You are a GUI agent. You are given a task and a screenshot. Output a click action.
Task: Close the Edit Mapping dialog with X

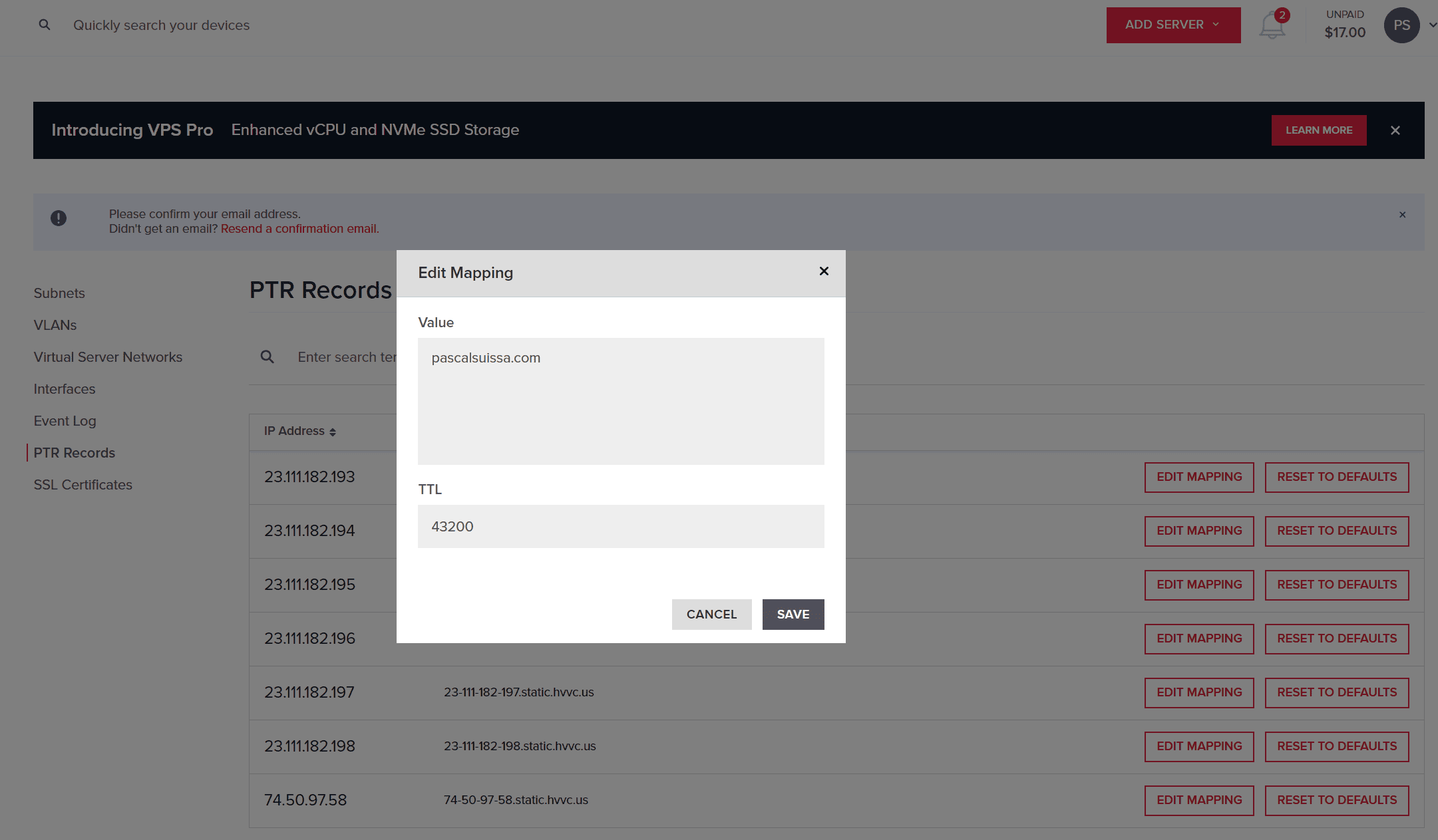click(824, 271)
